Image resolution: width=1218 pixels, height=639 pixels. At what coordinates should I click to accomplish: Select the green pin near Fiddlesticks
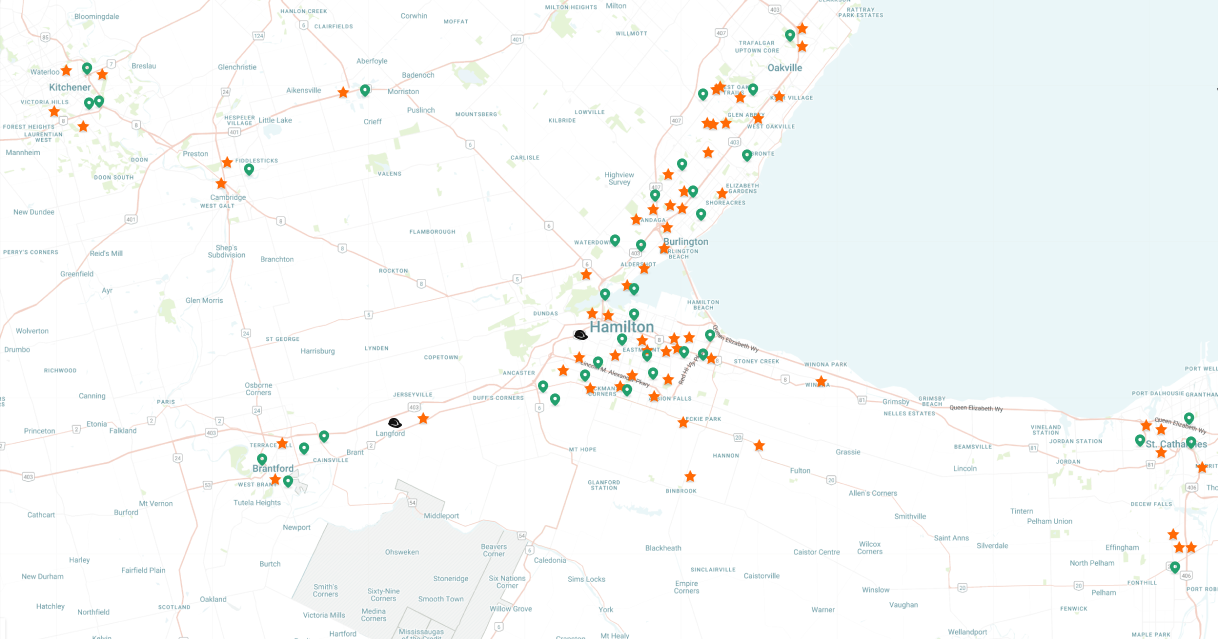click(x=249, y=170)
